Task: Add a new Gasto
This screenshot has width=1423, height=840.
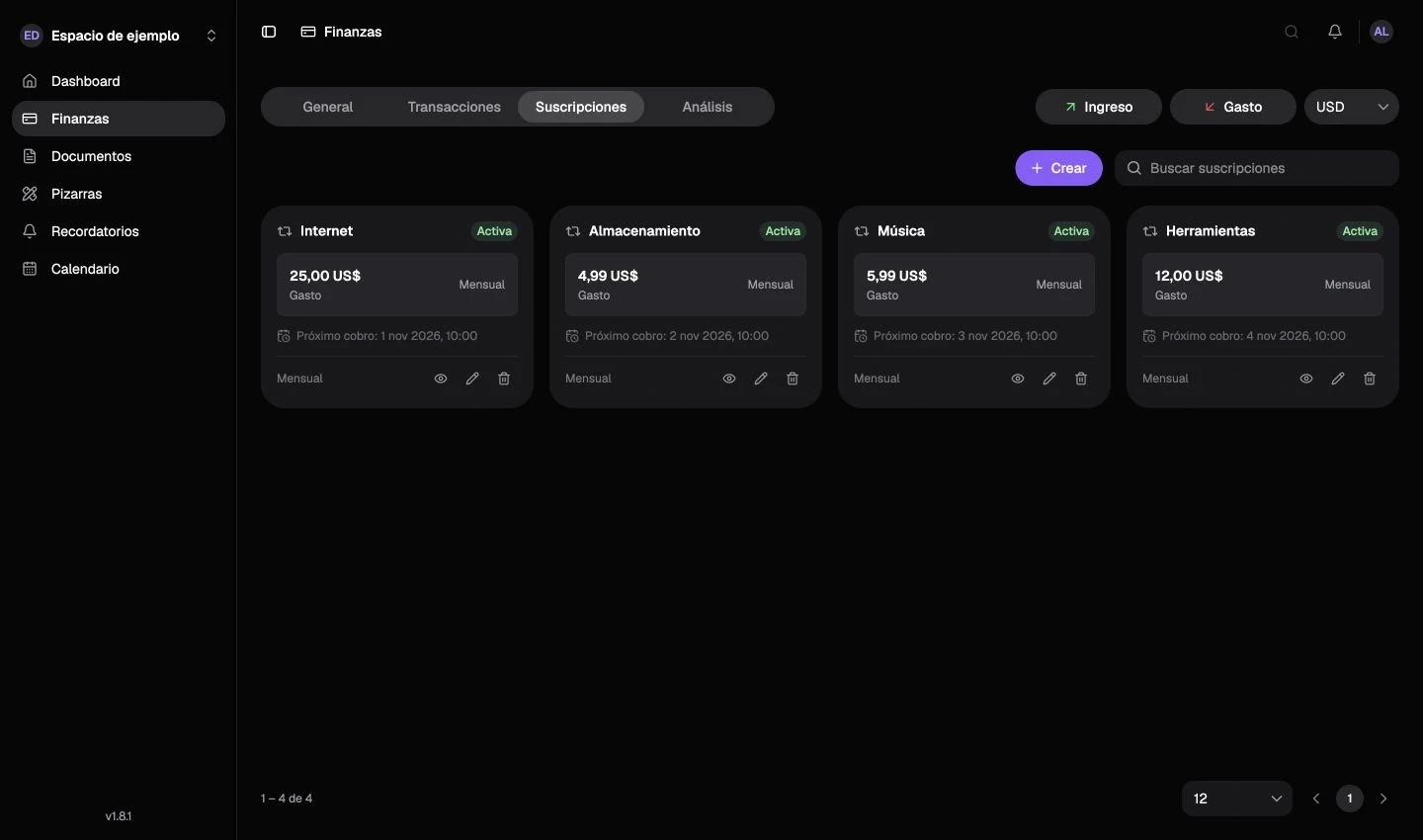Action: tap(1233, 107)
